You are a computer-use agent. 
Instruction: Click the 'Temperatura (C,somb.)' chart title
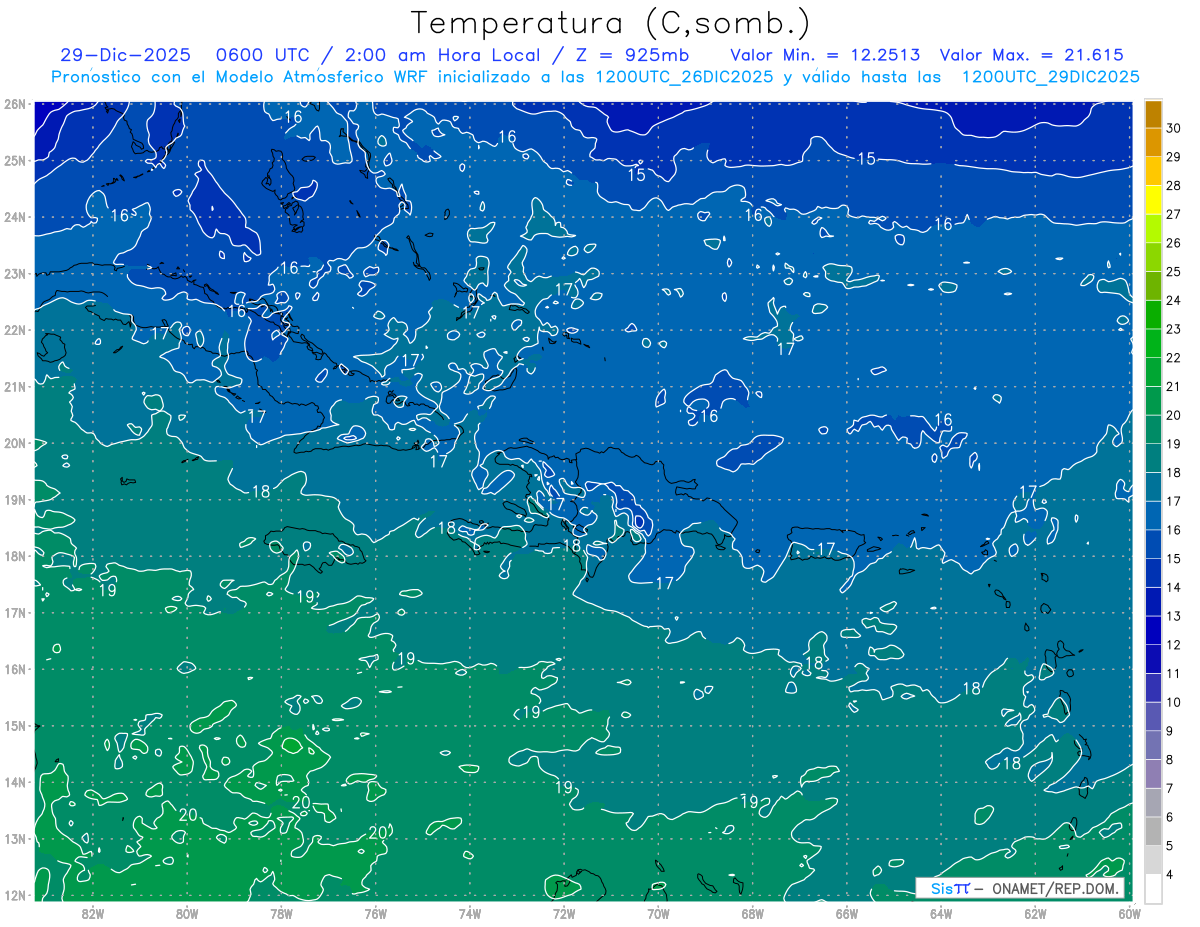pos(611,23)
